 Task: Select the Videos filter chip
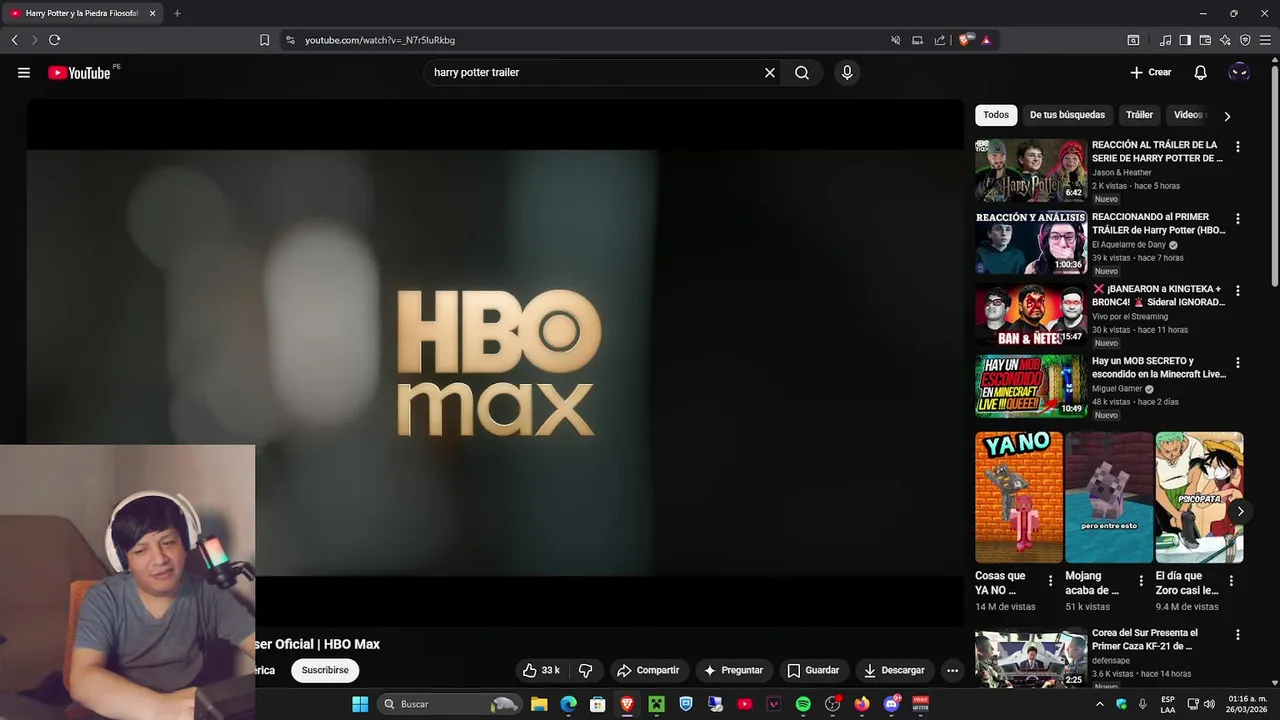pos(1189,115)
